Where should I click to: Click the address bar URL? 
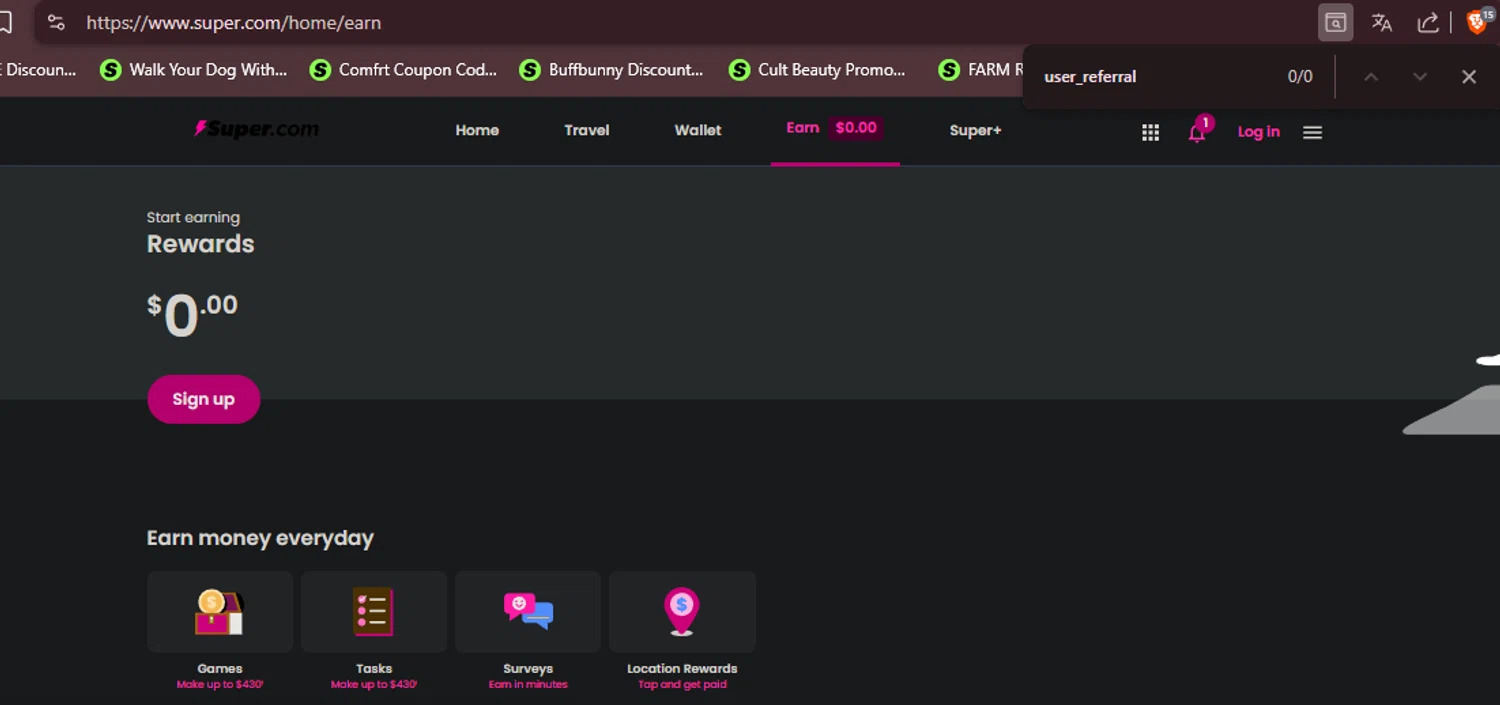(233, 22)
